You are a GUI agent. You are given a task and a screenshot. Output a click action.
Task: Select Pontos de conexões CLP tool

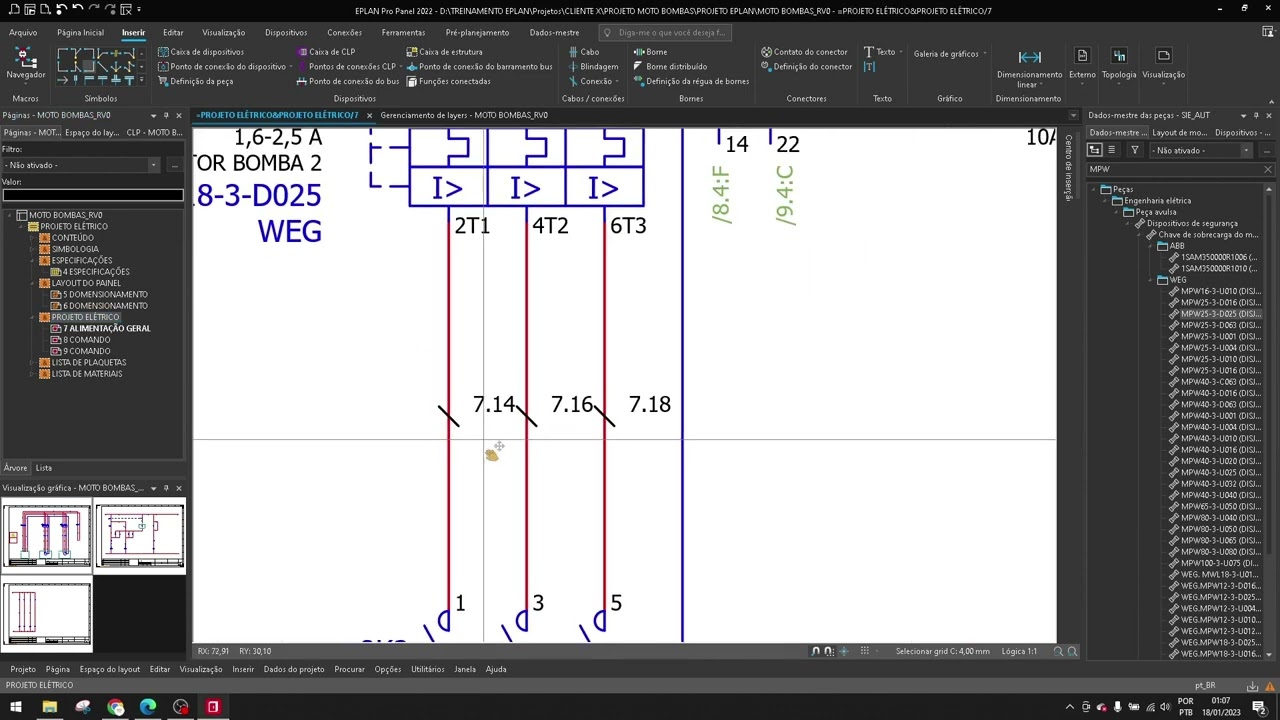[x=347, y=67]
